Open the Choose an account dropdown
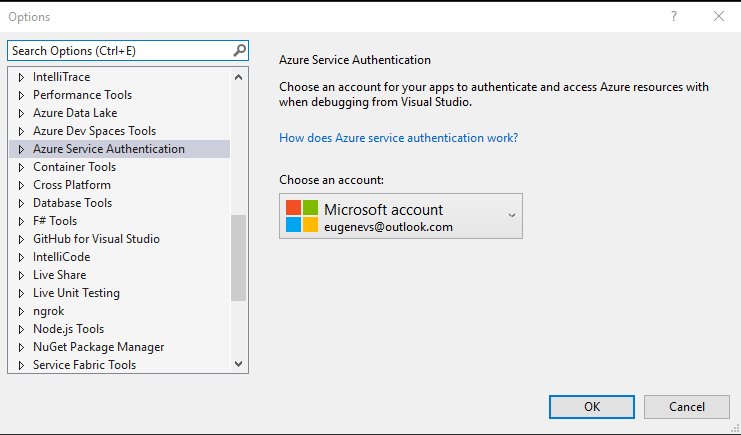 (401, 216)
